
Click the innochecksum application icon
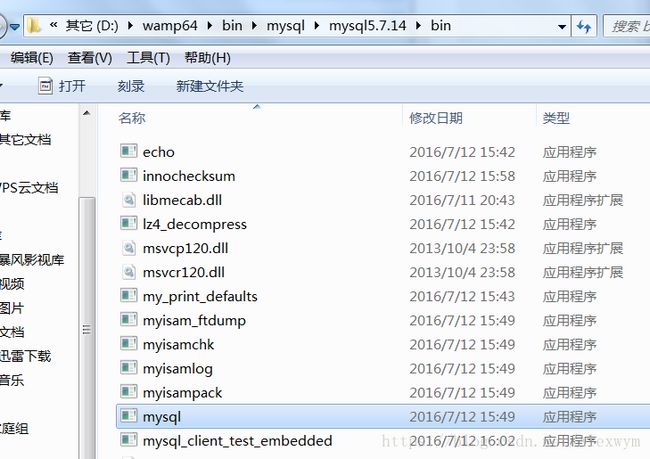point(129,175)
